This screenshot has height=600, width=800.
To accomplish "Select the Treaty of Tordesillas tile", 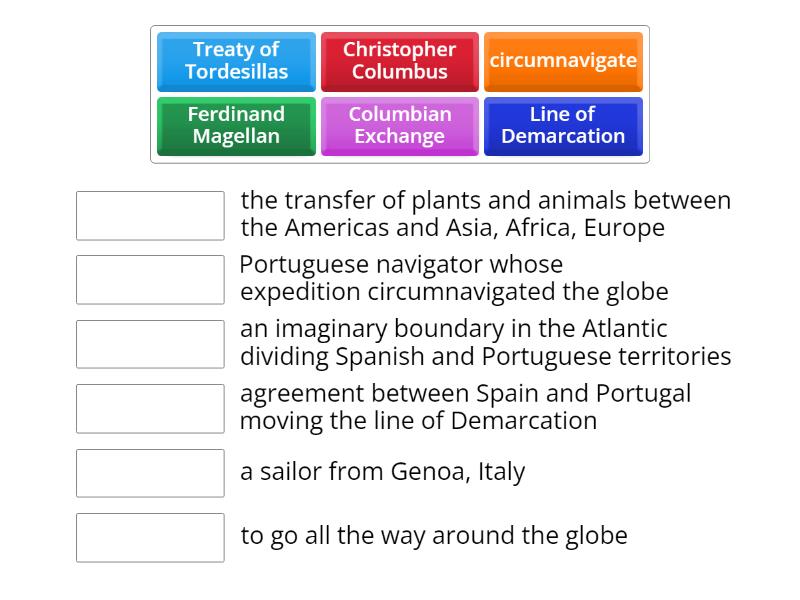I will pos(236,62).
